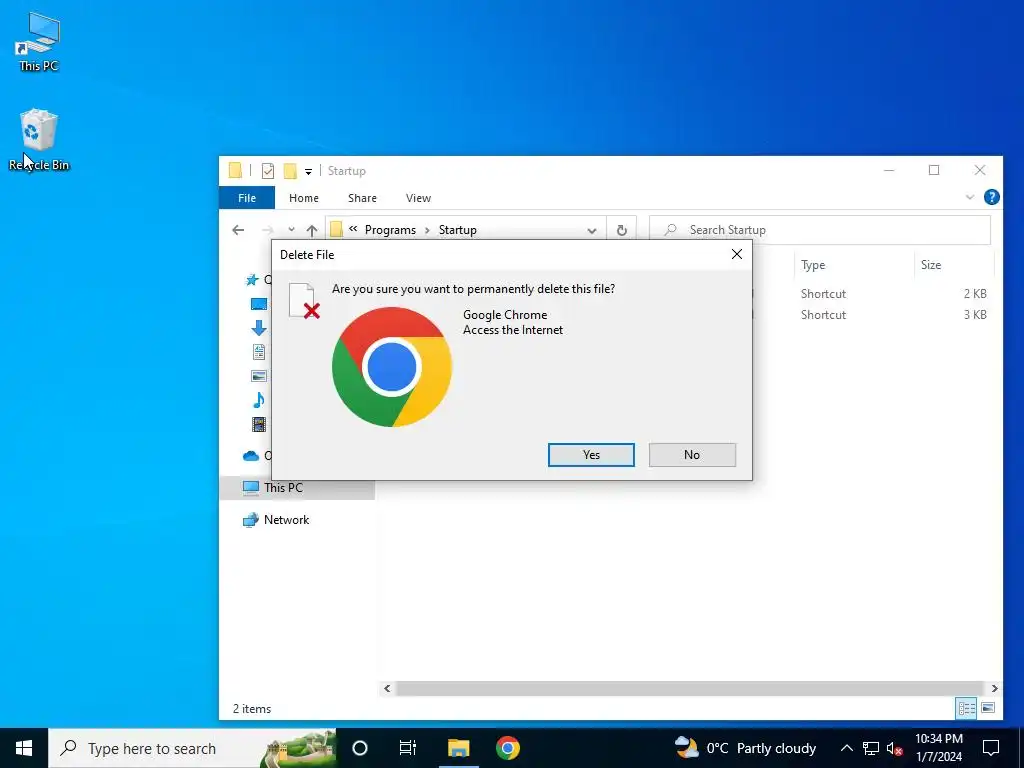Open Desktop icon in sidebar
The image size is (1024, 768).
click(x=259, y=304)
